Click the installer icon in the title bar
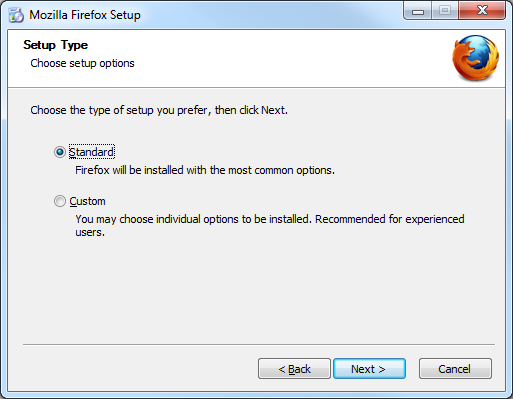The height and width of the screenshot is (399, 513). [16, 15]
